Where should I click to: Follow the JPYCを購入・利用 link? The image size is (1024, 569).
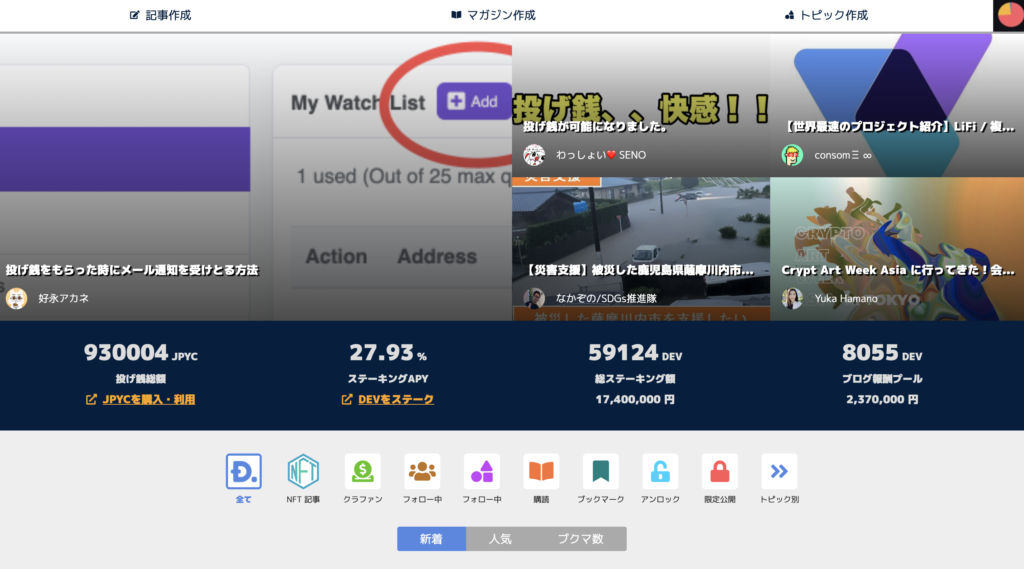(149, 399)
